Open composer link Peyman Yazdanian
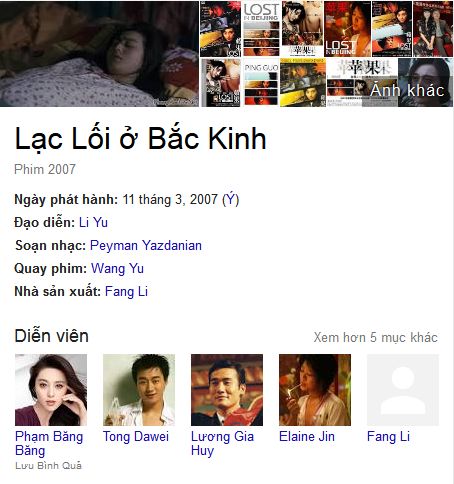 coord(146,246)
